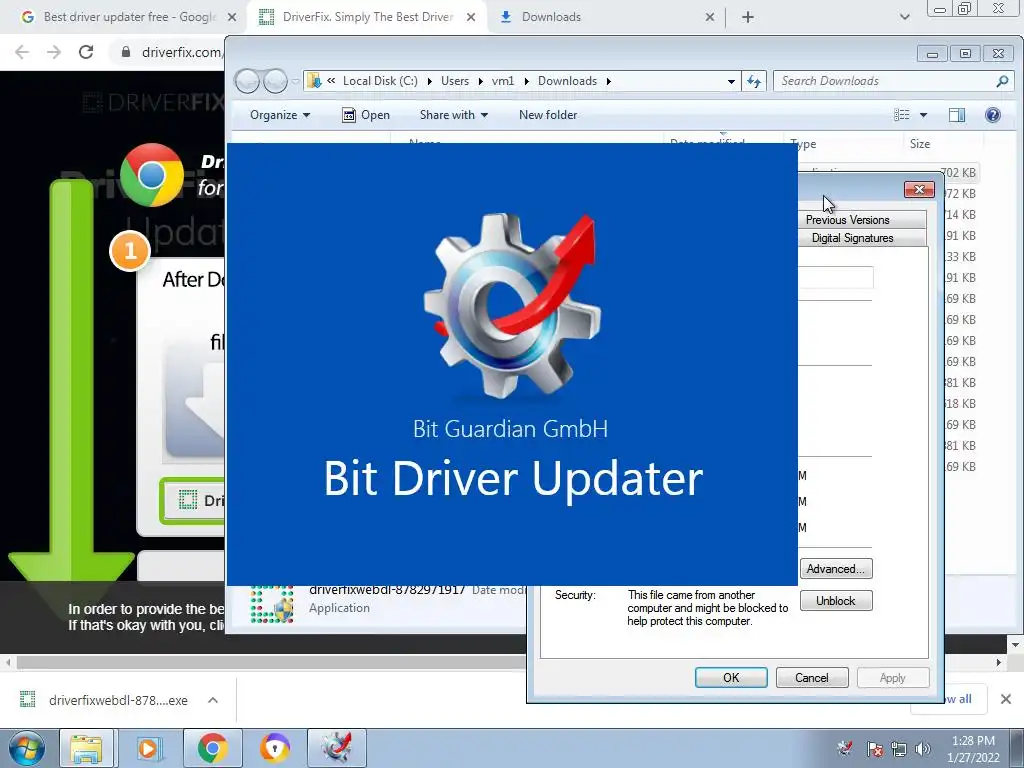Click the Size column header
This screenshot has height=768, width=1024.
click(920, 144)
